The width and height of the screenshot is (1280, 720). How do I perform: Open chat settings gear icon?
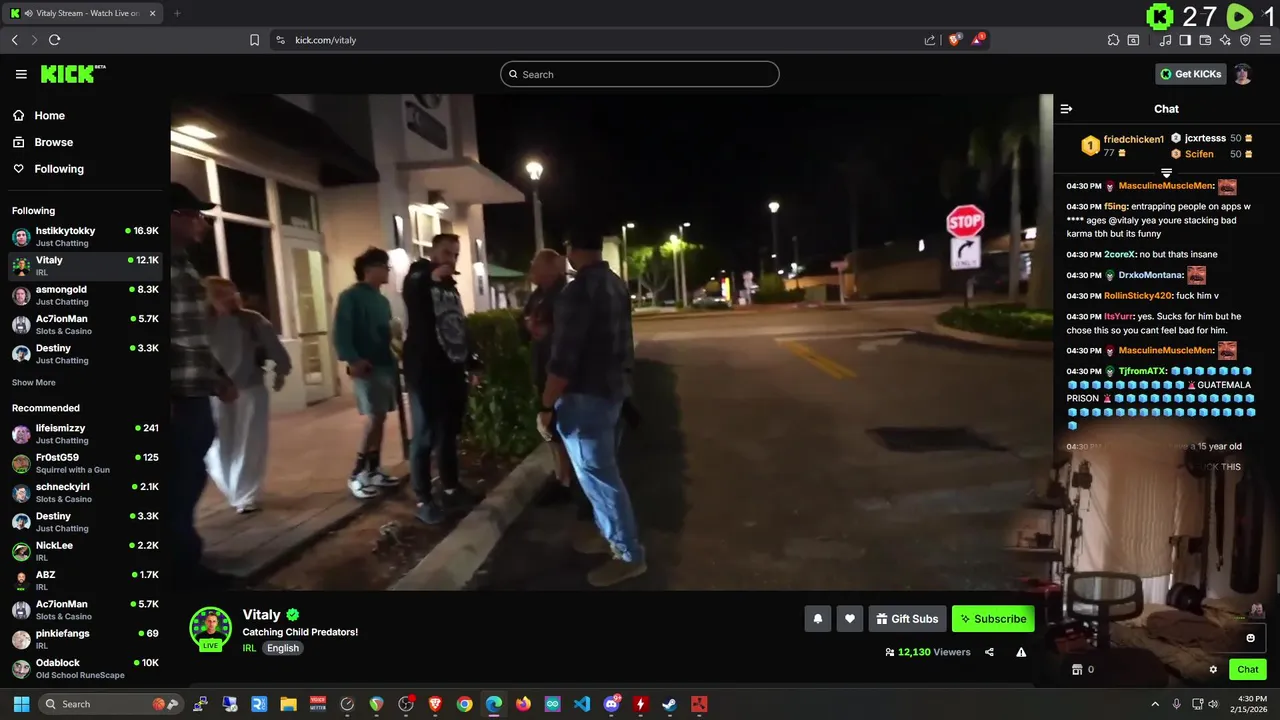[x=1213, y=670]
